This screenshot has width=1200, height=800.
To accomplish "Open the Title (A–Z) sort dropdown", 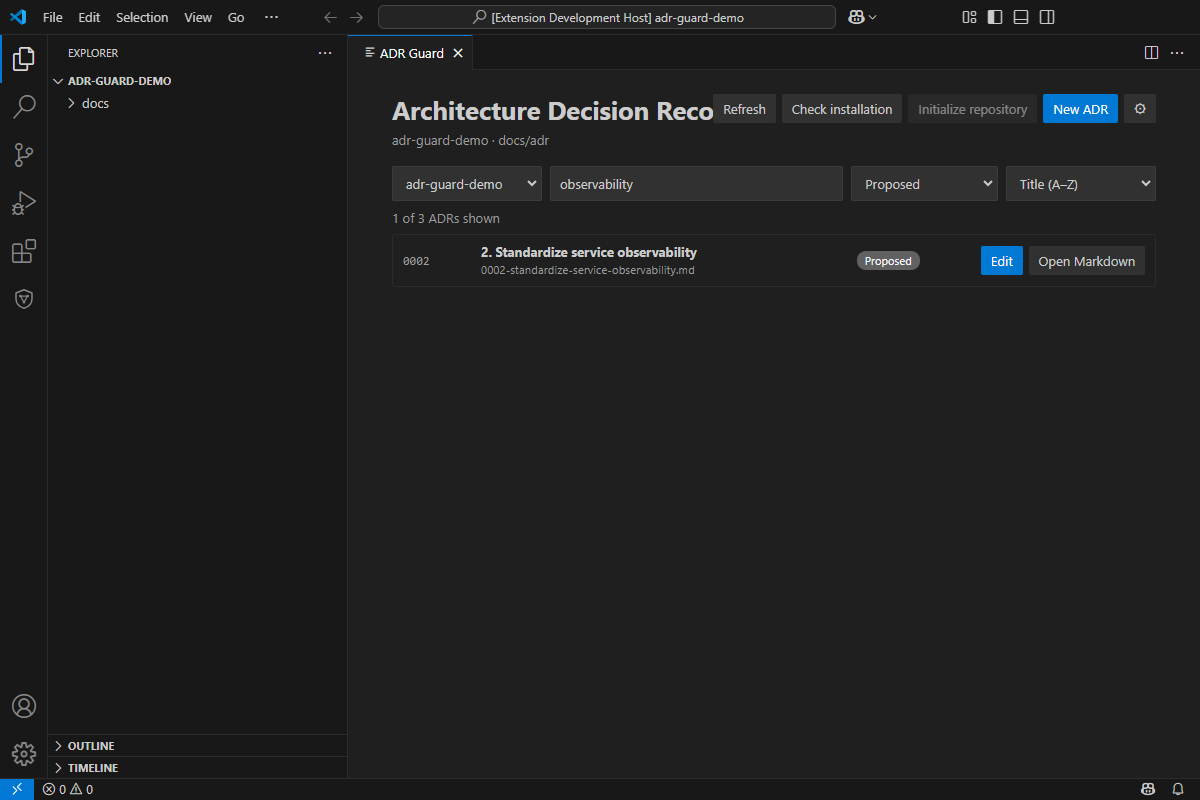I will (x=1081, y=184).
